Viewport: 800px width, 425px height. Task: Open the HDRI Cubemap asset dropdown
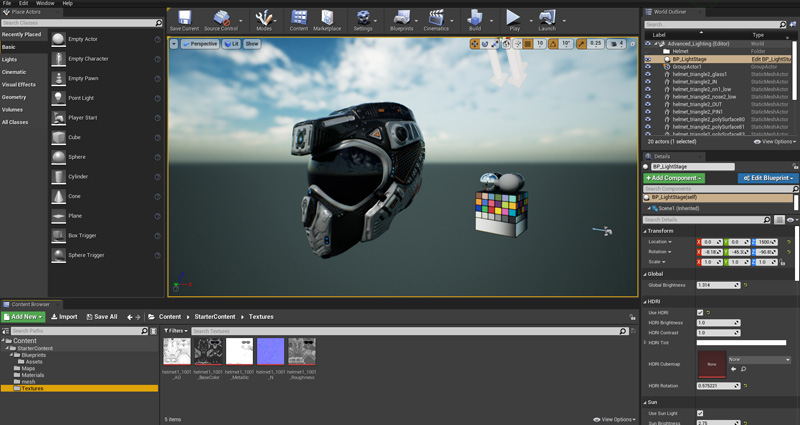click(x=758, y=359)
